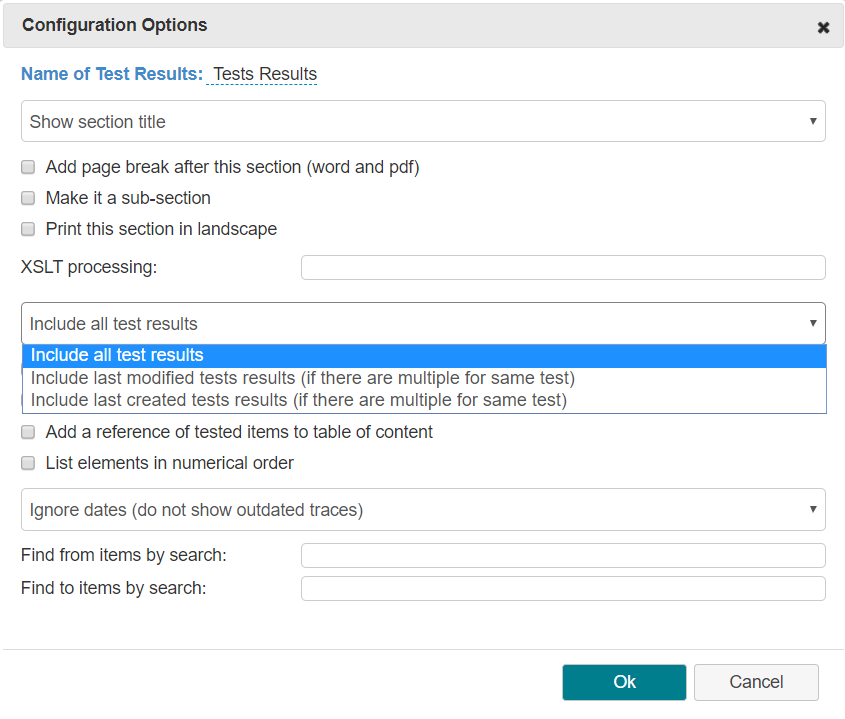Toggle Print this section in landscape

[x=28, y=229]
